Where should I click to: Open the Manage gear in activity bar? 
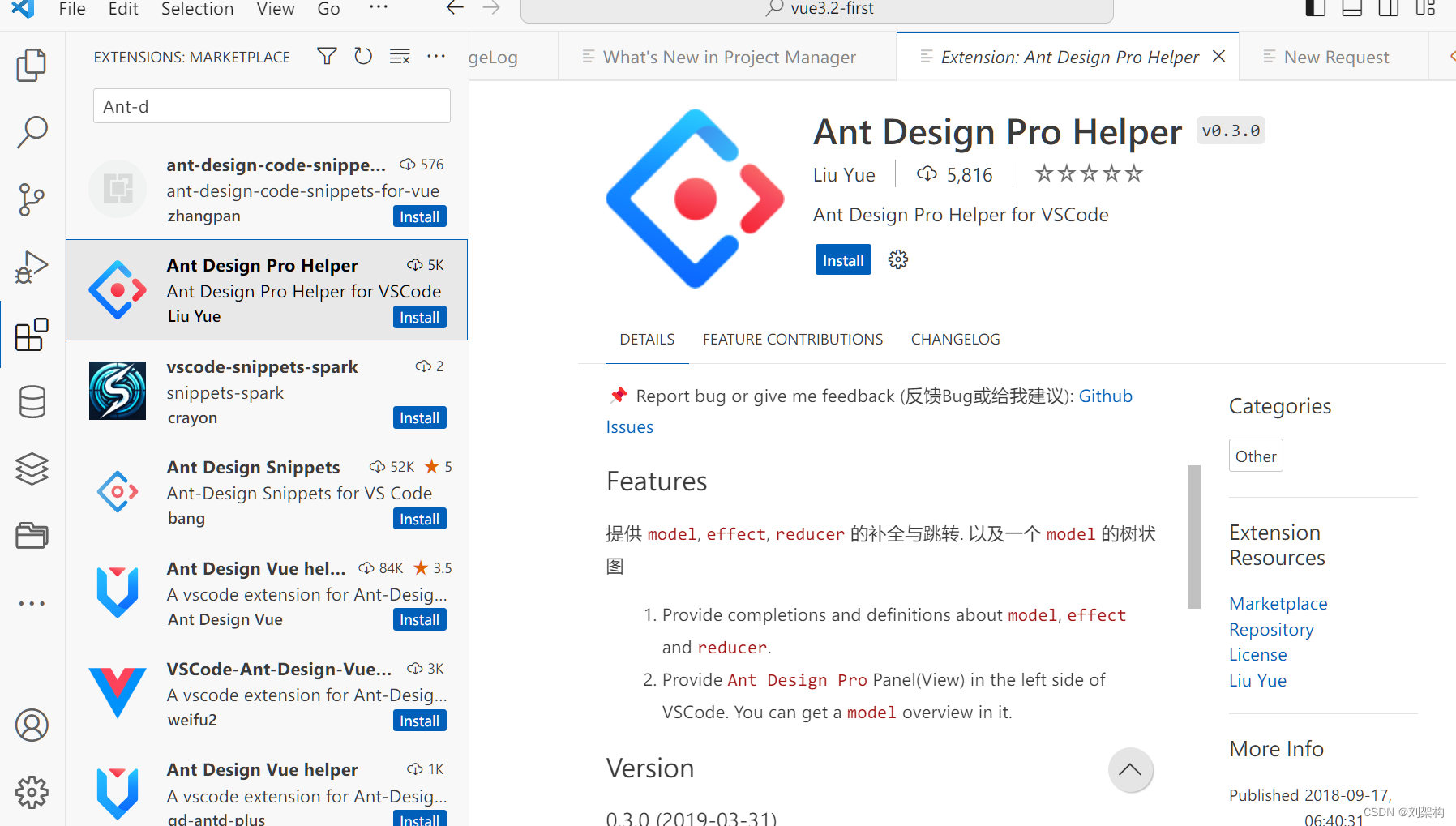click(x=32, y=792)
